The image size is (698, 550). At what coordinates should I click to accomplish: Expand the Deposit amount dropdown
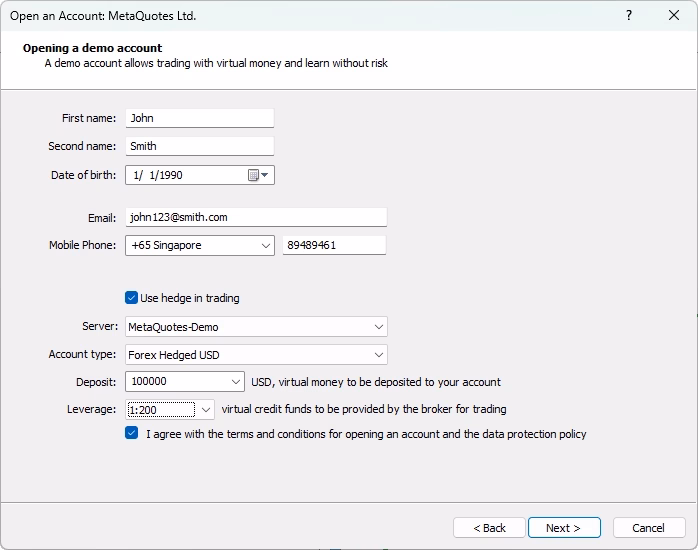click(x=235, y=382)
